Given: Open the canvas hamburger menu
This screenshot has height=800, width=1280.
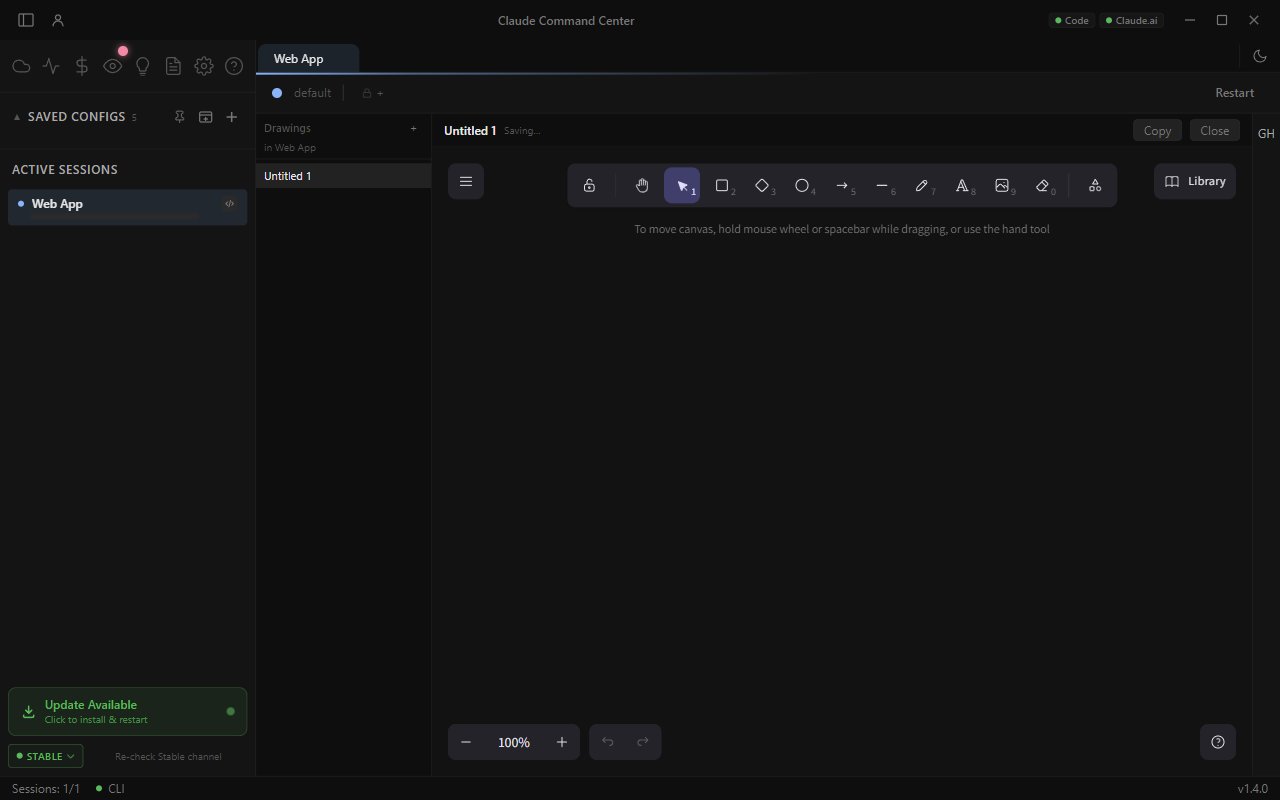Looking at the screenshot, I should pyautogui.click(x=466, y=182).
